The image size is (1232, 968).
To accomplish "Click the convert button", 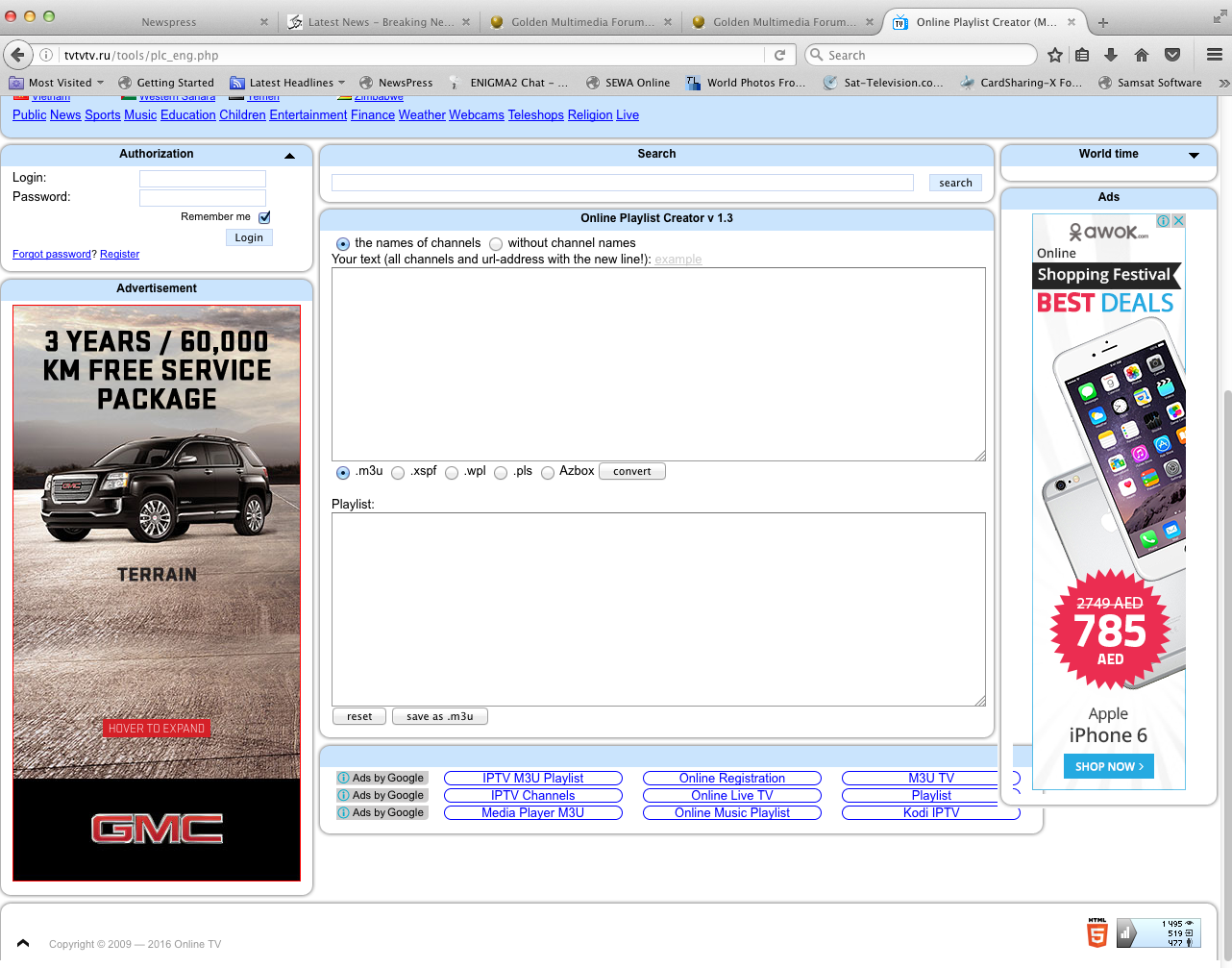I will tap(632, 471).
